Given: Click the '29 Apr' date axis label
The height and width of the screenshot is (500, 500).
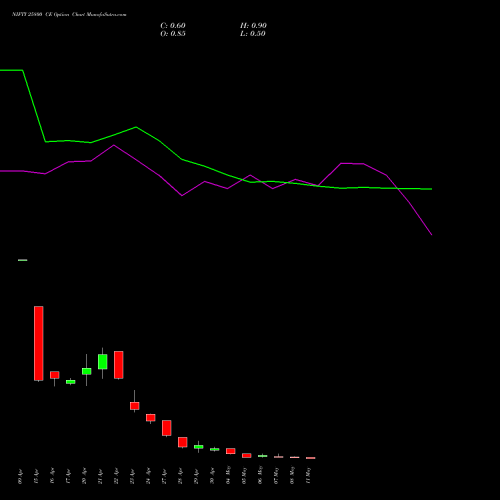Looking at the screenshot, I should pyautogui.click(x=196, y=476).
